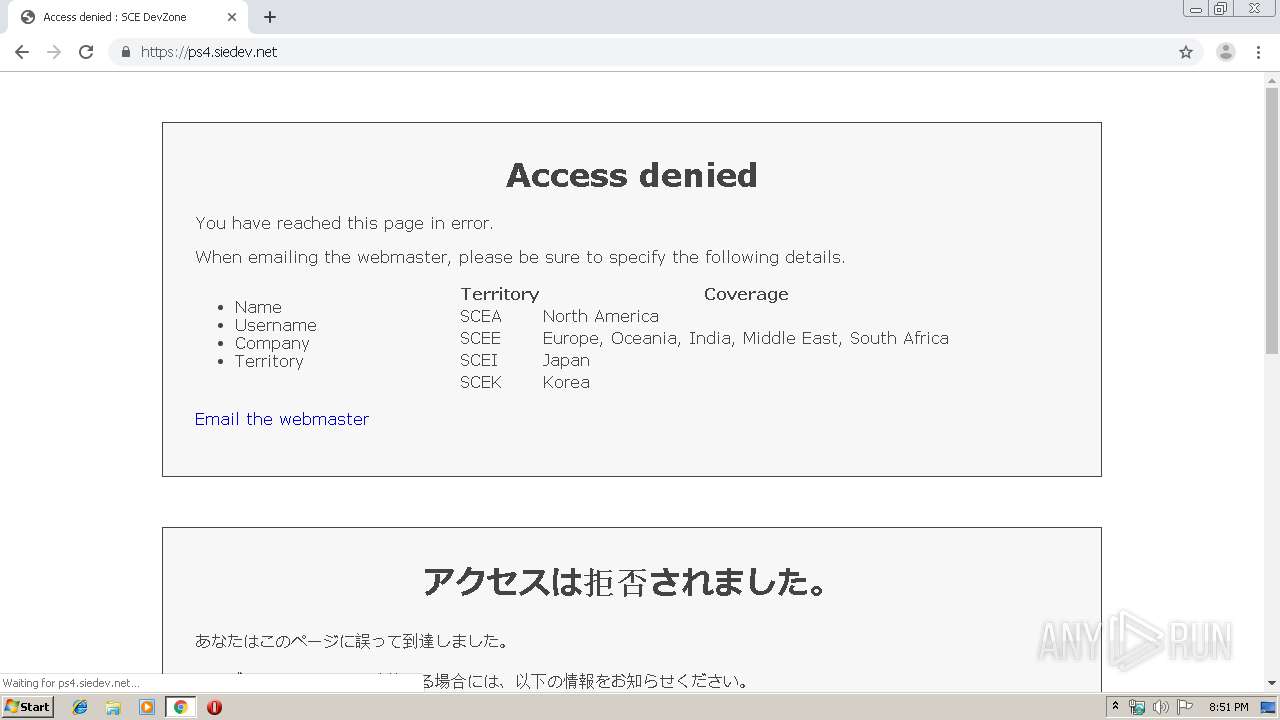Restore down the Chrome window
The image size is (1280, 720).
[1221, 9]
